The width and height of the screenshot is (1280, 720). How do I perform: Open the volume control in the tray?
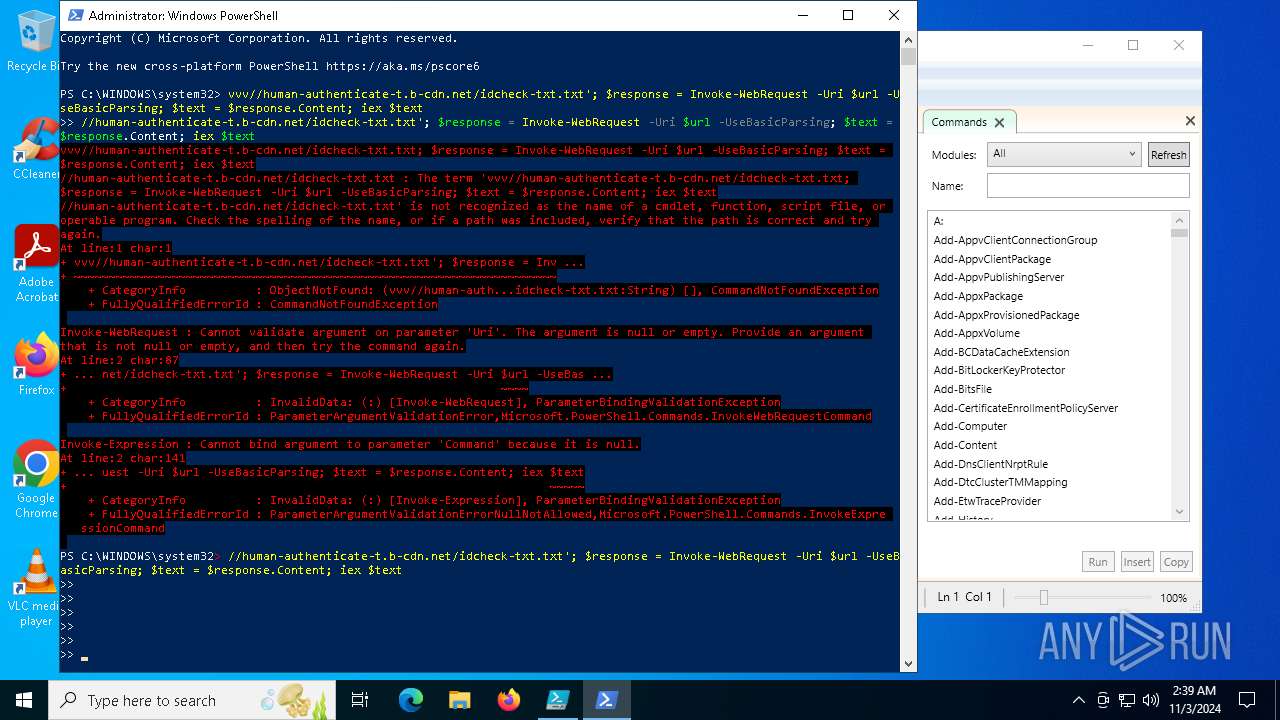(1151, 700)
